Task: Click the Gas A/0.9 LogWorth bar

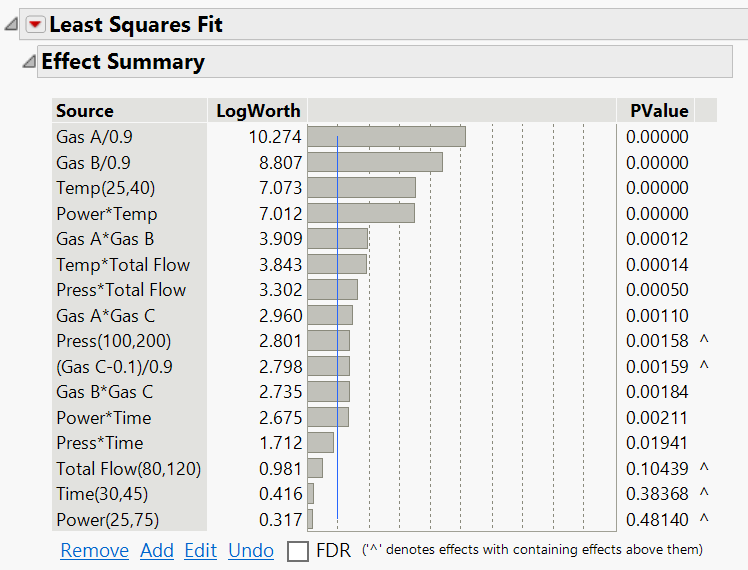Action: (386, 137)
